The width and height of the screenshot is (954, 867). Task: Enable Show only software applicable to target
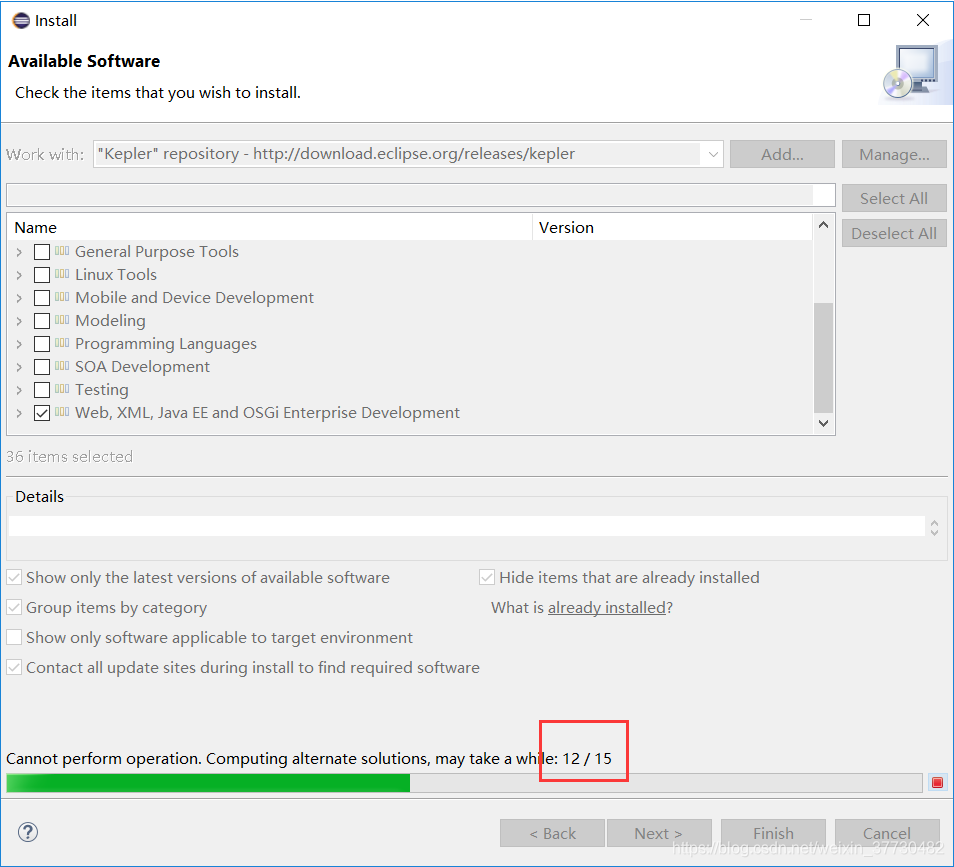[x=14, y=637]
